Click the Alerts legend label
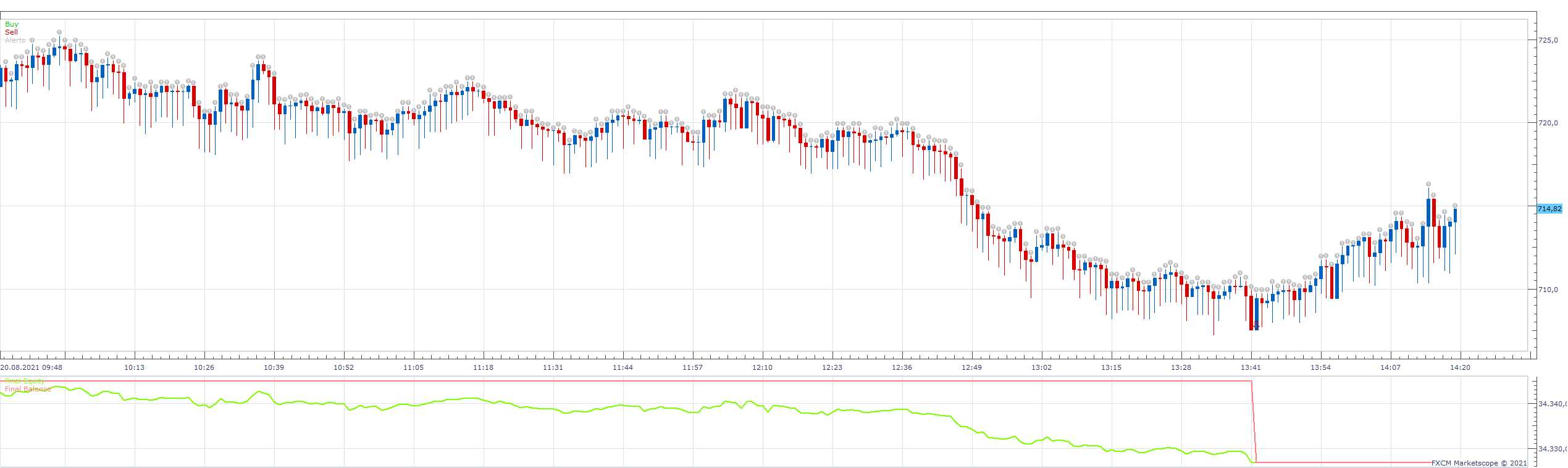The height and width of the screenshot is (468, 1568). click(x=15, y=40)
